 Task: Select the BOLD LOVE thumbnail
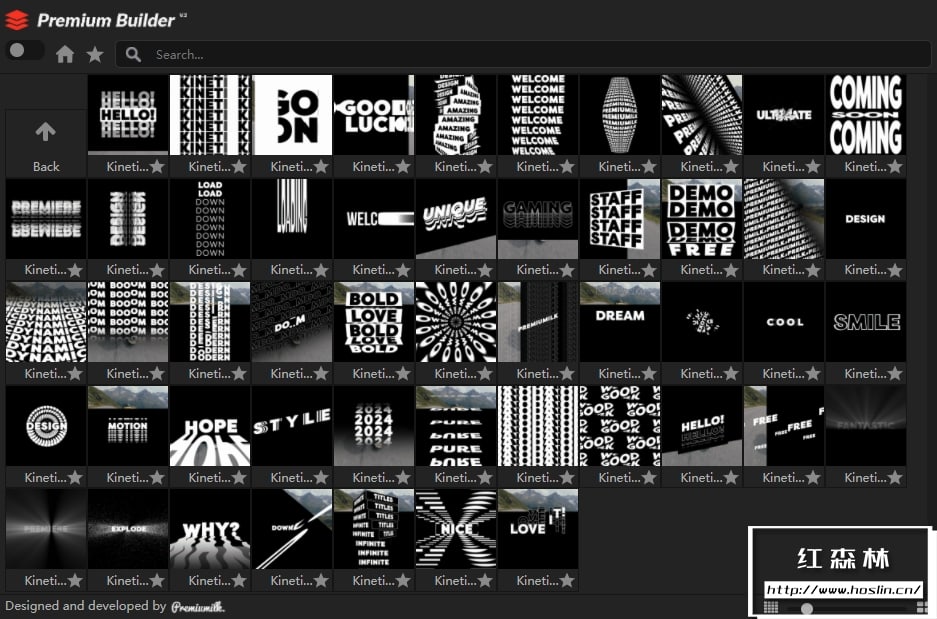point(373,322)
